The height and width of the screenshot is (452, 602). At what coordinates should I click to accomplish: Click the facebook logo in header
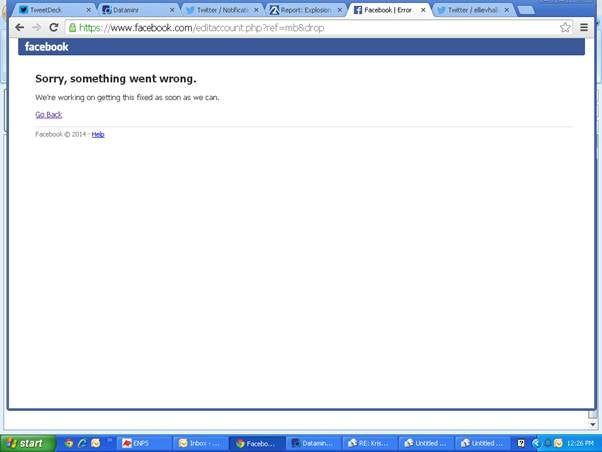[46, 47]
